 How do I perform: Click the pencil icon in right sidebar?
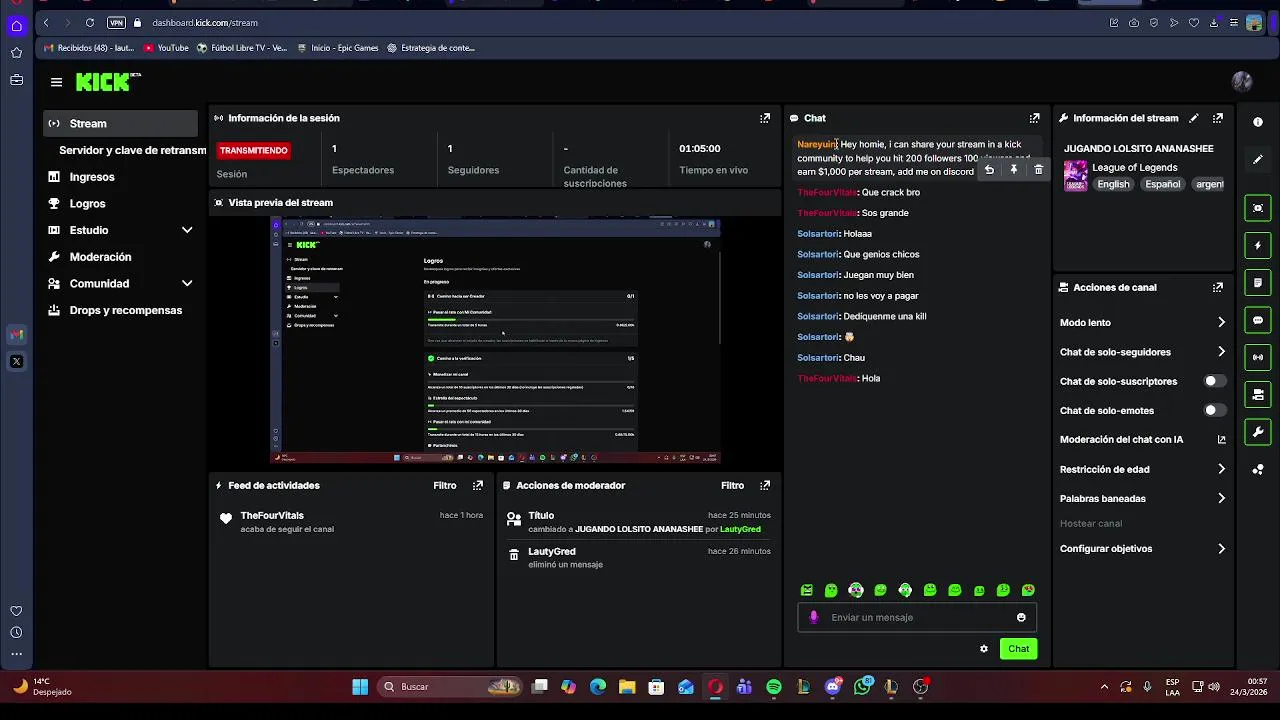click(x=1258, y=159)
